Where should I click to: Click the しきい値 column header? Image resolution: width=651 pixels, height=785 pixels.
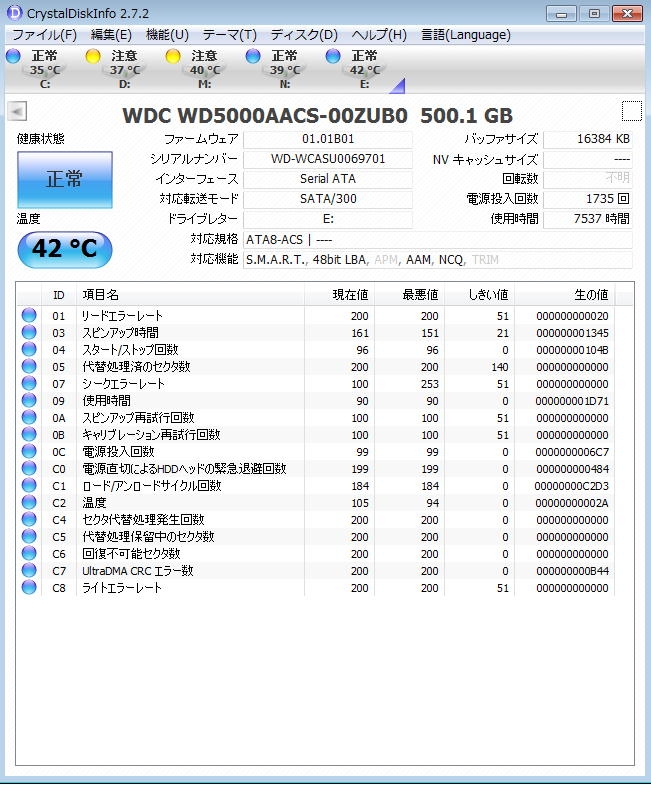tap(479, 295)
